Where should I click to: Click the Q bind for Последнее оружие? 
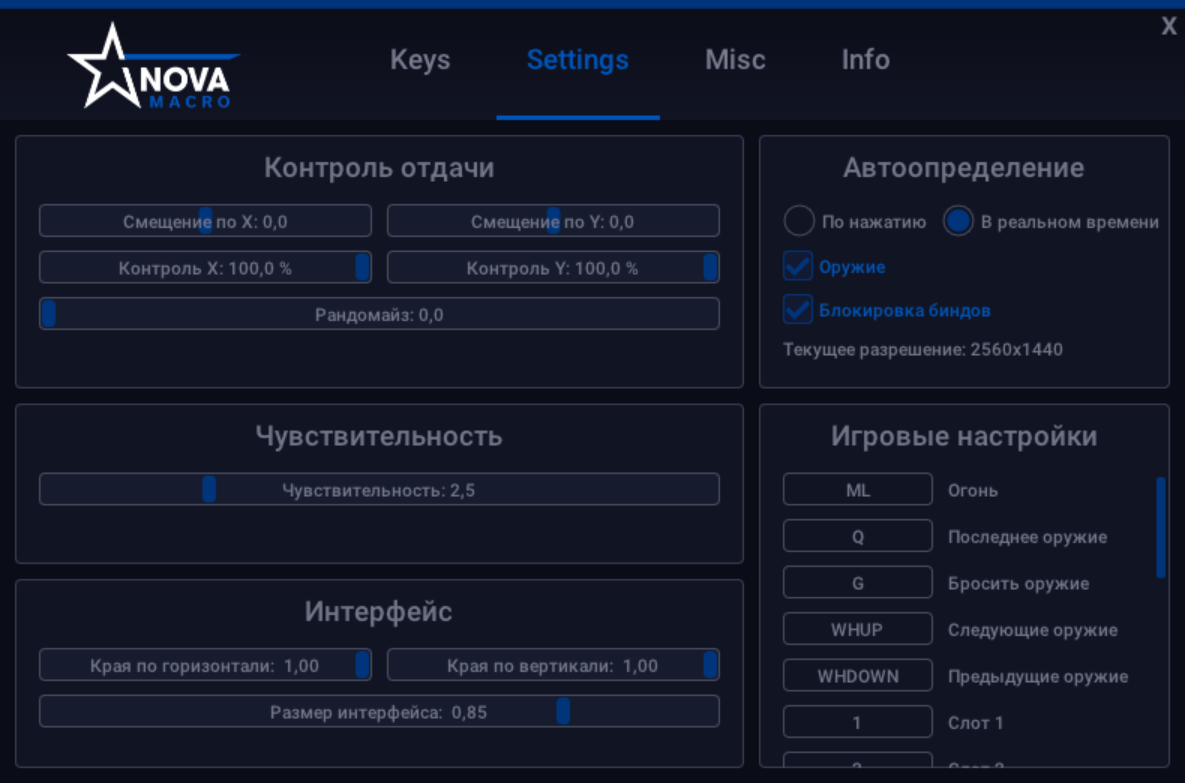coord(857,536)
